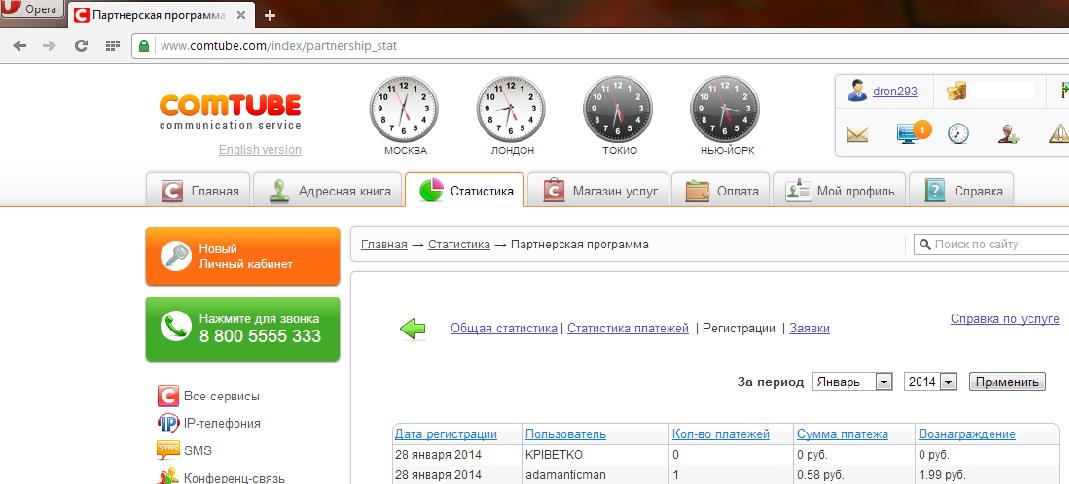Open the Мой профиль tab
The height and width of the screenshot is (484, 1069).
click(x=839, y=190)
